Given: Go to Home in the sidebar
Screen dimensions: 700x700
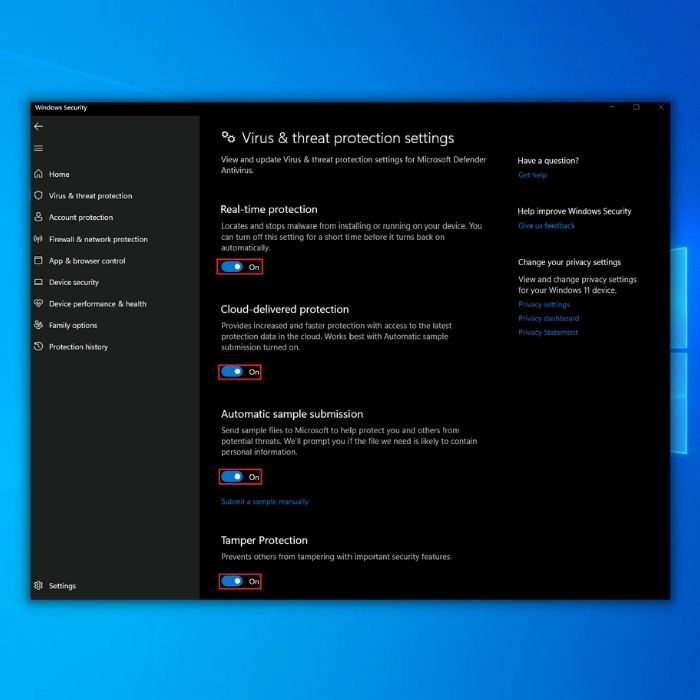Looking at the screenshot, I should click(59, 174).
